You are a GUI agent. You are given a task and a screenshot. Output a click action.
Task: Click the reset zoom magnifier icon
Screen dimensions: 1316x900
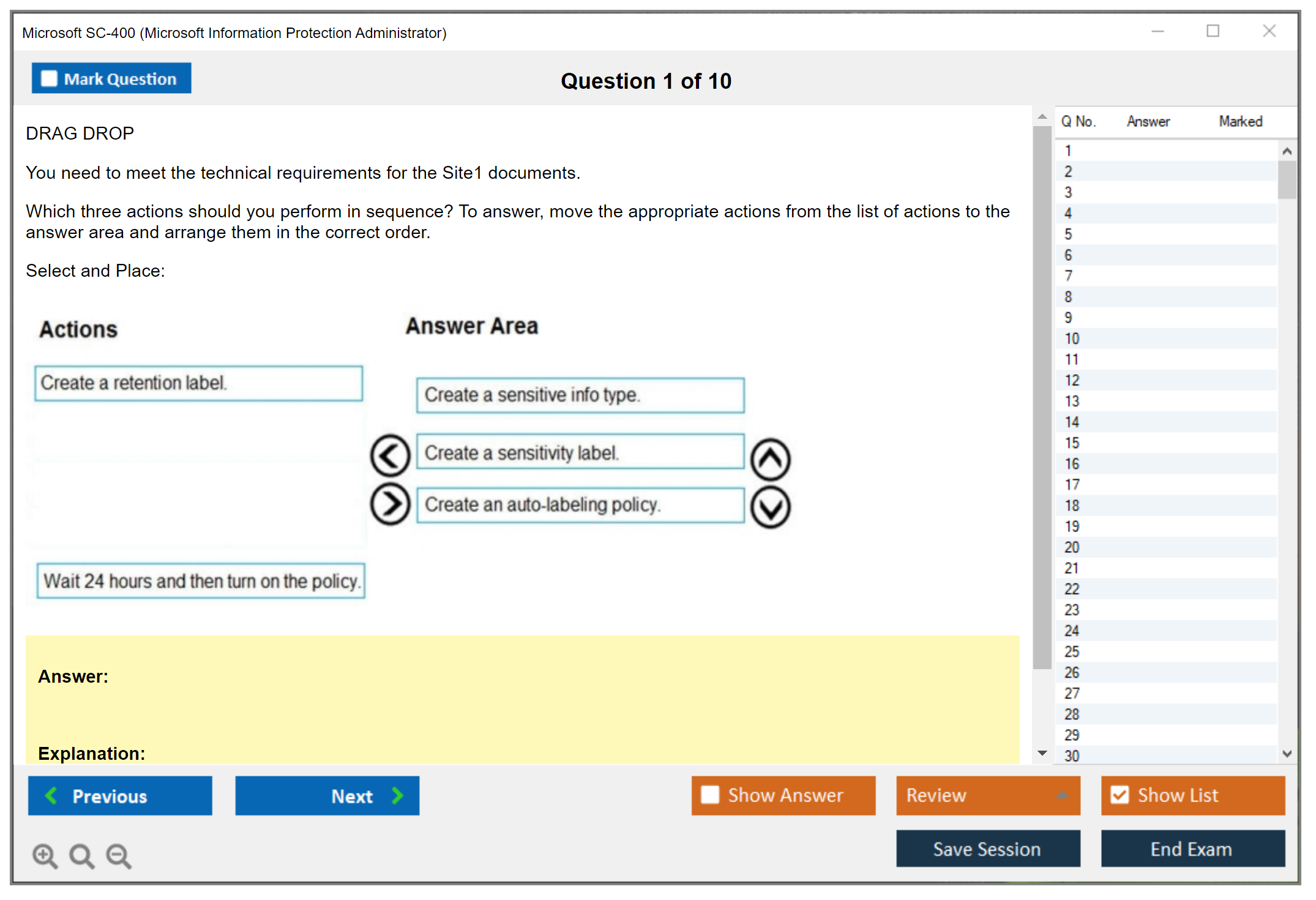click(81, 855)
